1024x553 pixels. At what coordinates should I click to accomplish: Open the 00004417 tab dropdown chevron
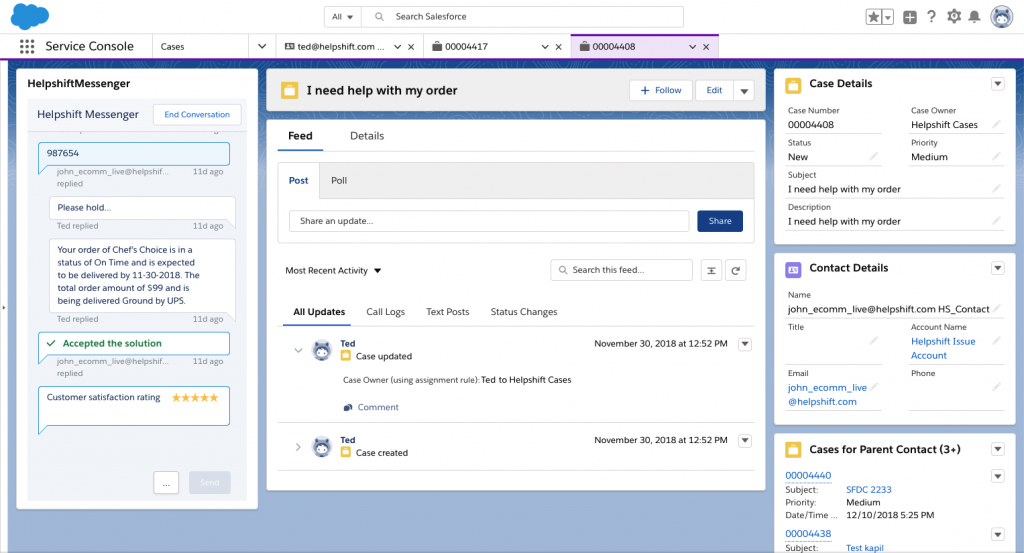pyautogui.click(x=545, y=47)
